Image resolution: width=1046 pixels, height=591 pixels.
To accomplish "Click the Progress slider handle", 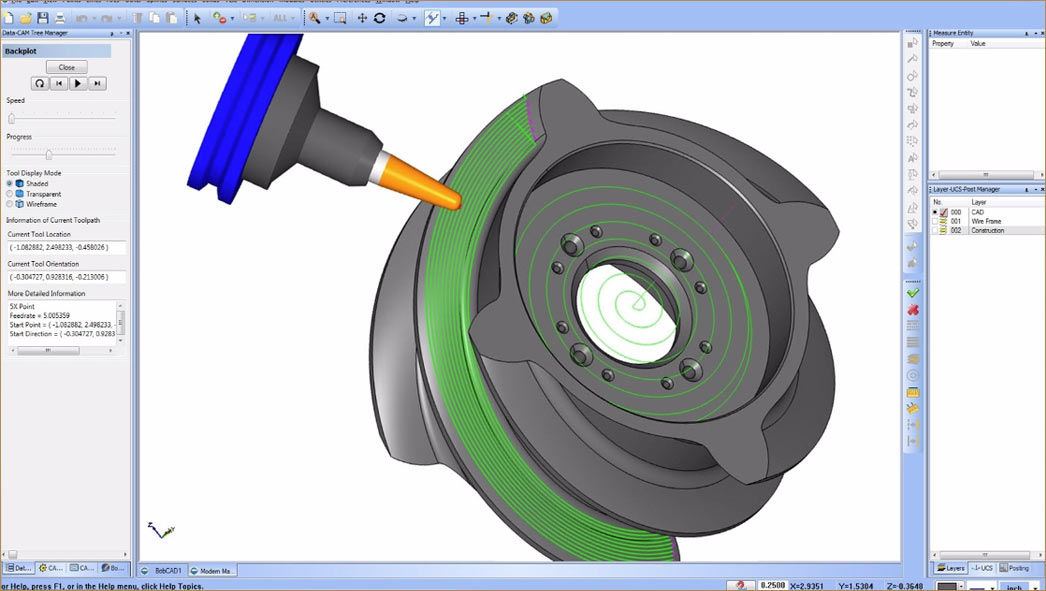I will [49, 155].
